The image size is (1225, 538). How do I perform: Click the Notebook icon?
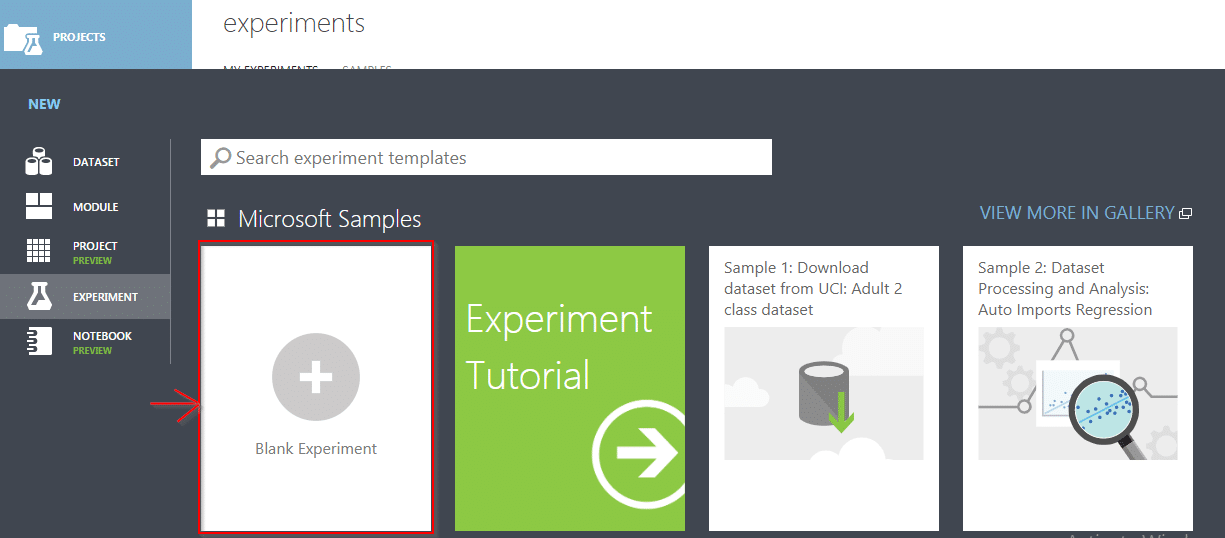[x=39, y=341]
